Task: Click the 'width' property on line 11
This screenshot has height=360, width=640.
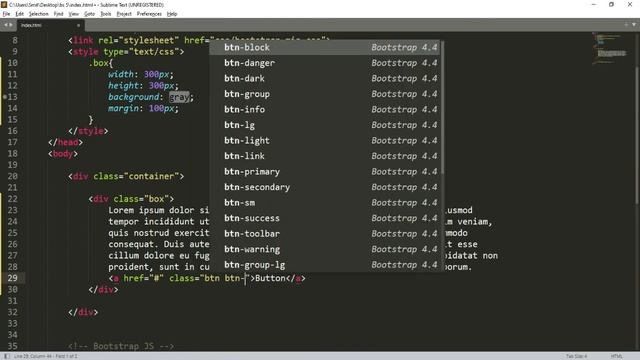Action: (121, 74)
